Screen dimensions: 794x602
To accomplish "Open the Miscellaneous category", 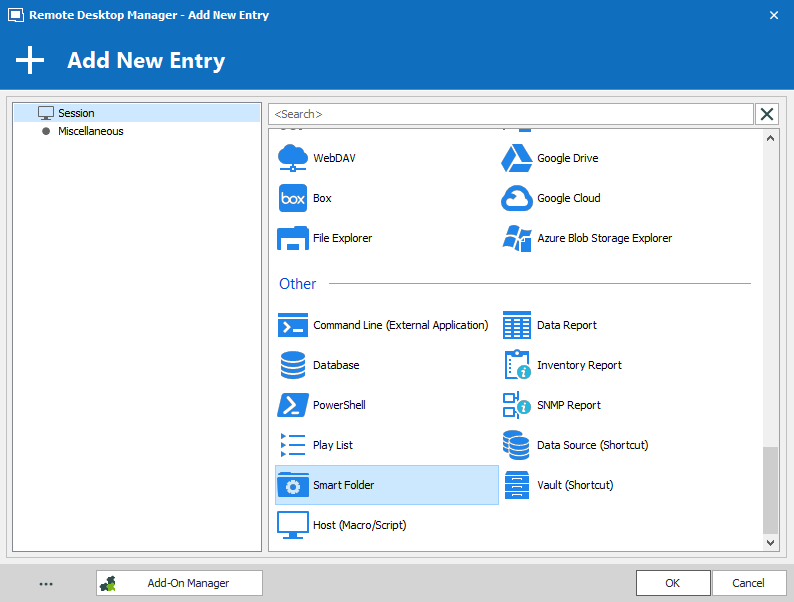I will point(90,131).
